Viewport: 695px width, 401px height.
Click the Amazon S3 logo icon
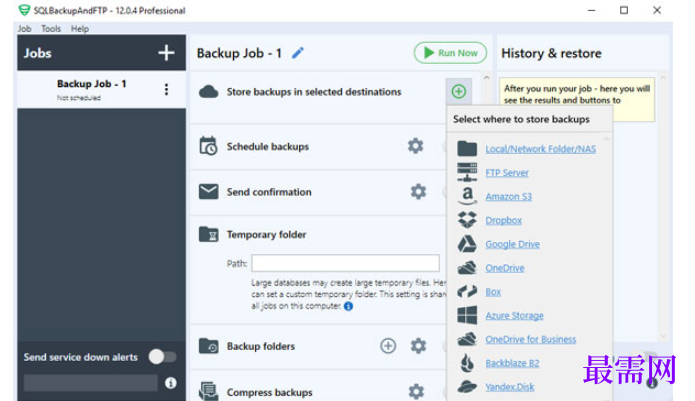click(x=467, y=196)
